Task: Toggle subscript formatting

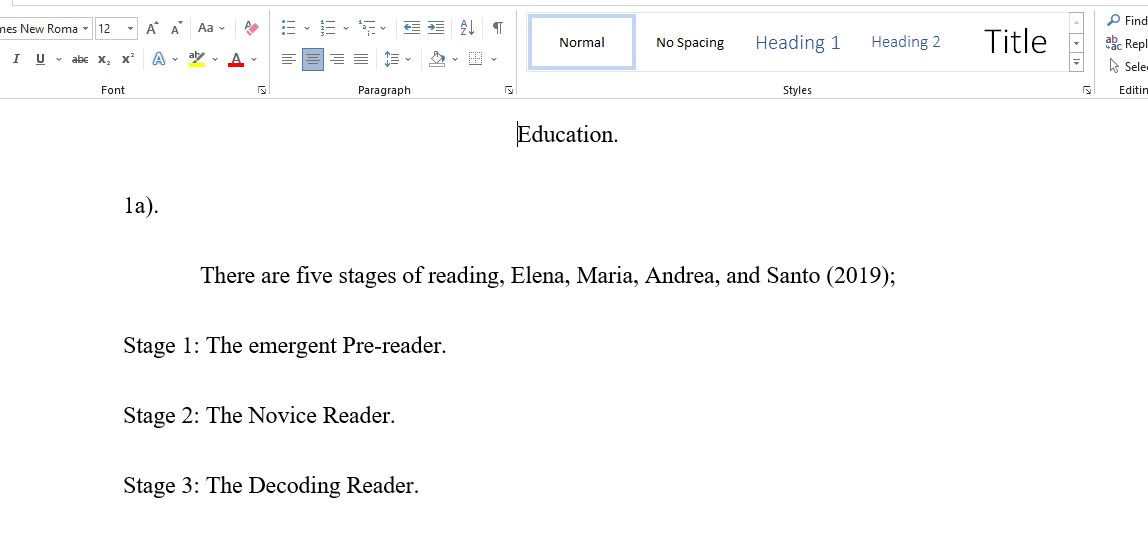Action: click(x=104, y=59)
